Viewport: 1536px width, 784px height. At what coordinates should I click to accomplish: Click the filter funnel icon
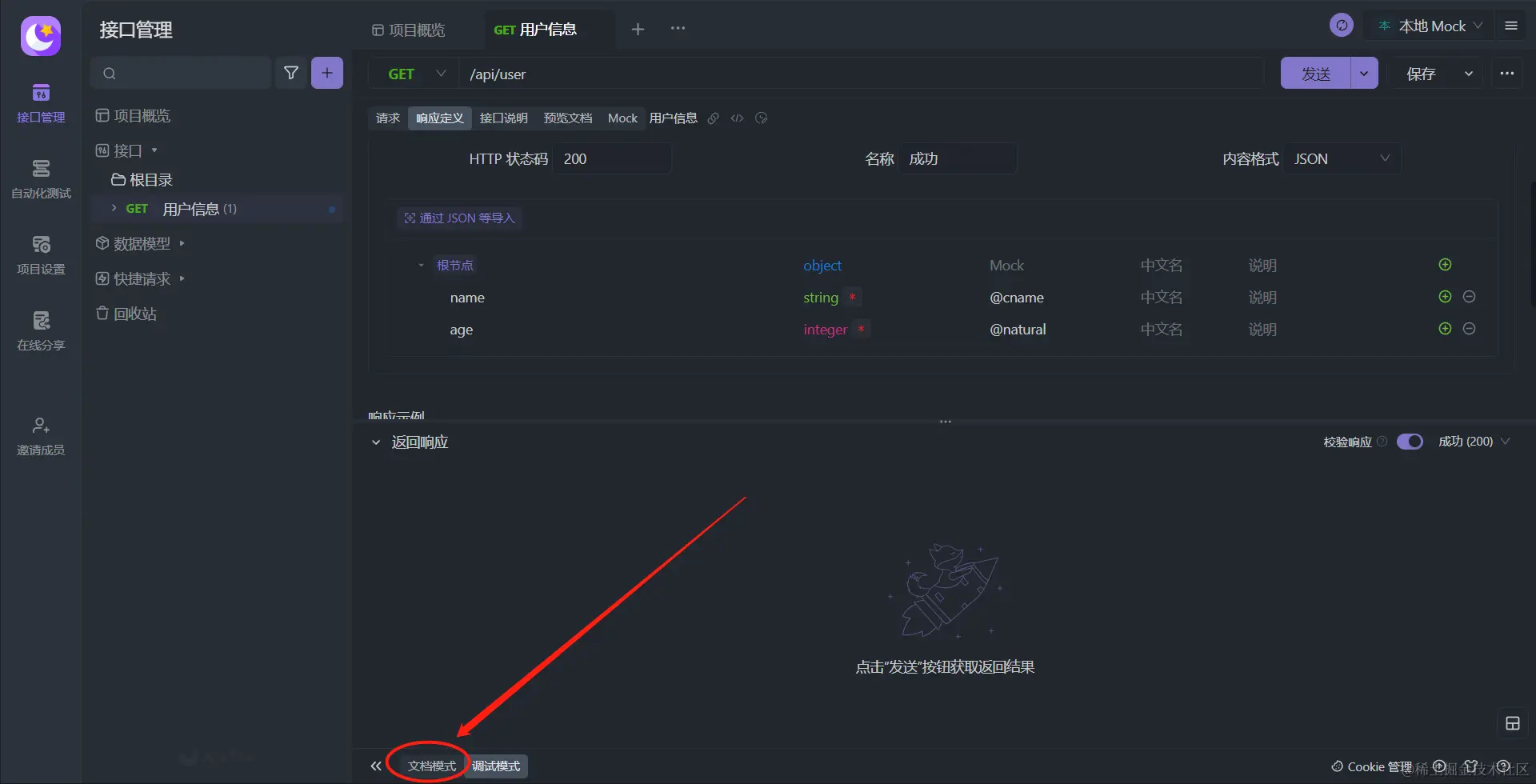point(291,73)
